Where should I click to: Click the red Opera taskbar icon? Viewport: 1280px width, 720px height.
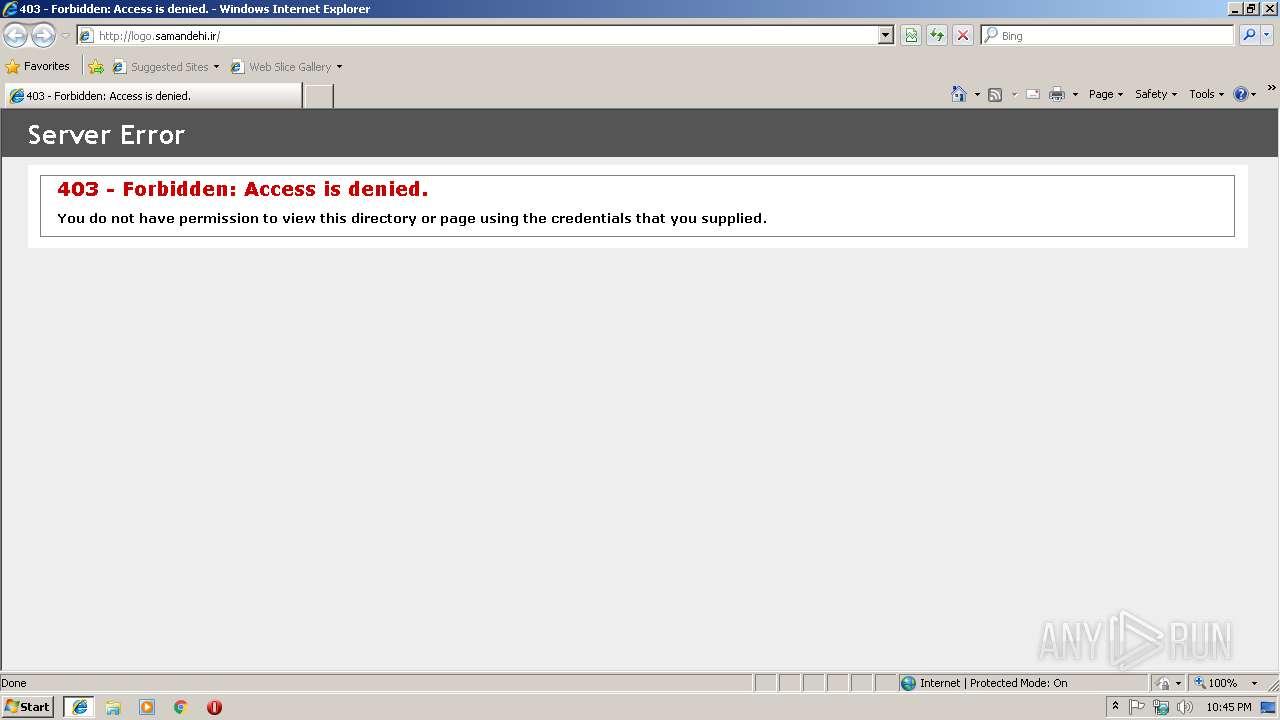pyautogui.click(x=214, y=707)
